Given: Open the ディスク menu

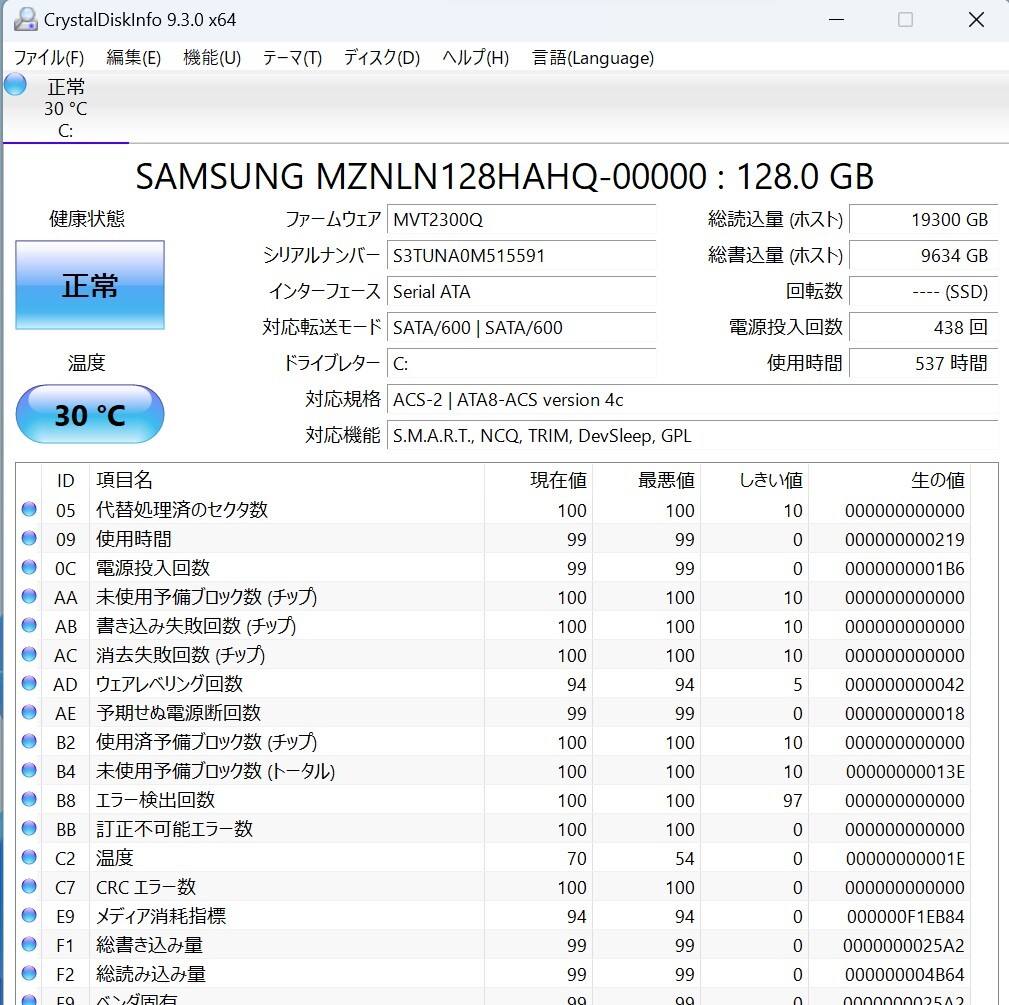Looking at the screenshot, I should tap(380, 58).
